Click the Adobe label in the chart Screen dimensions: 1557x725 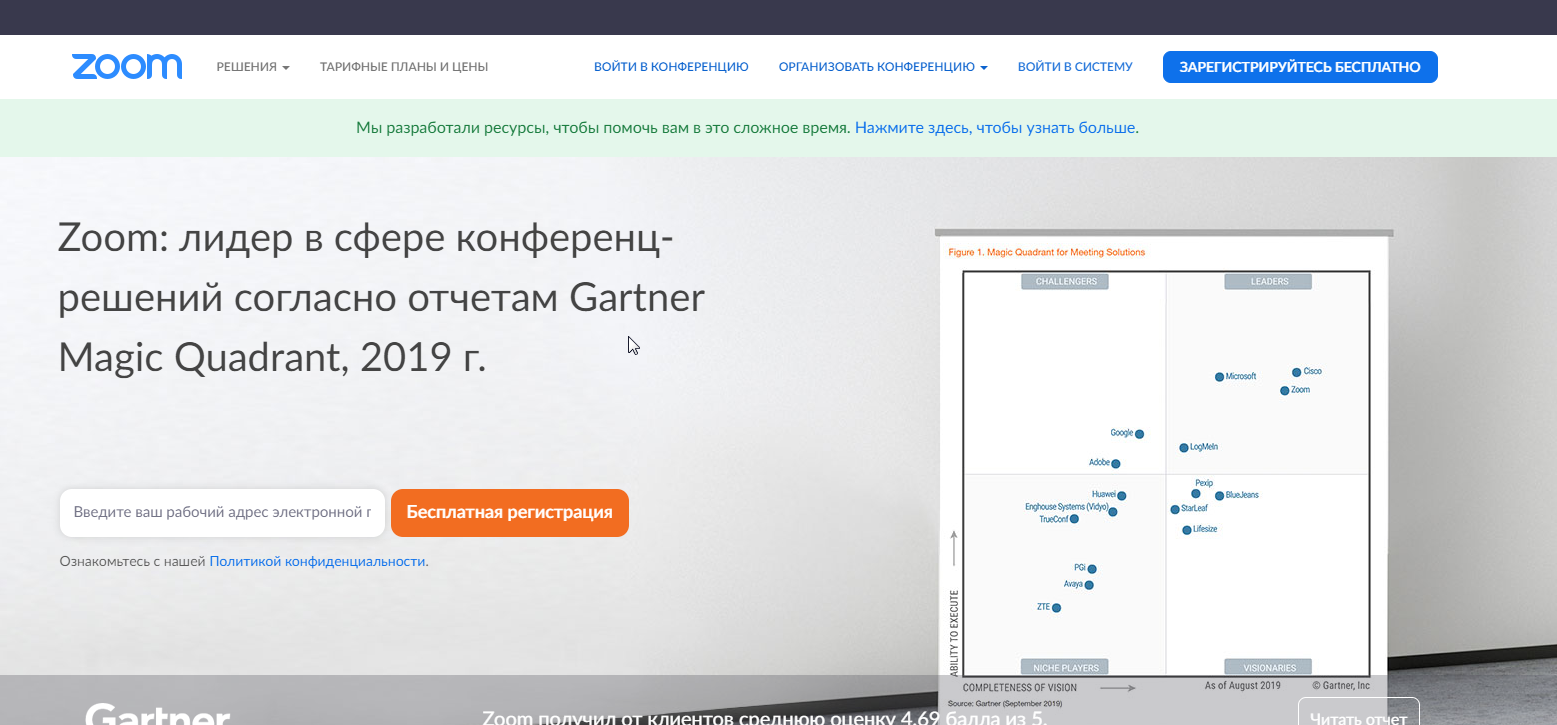[1099, 463]
